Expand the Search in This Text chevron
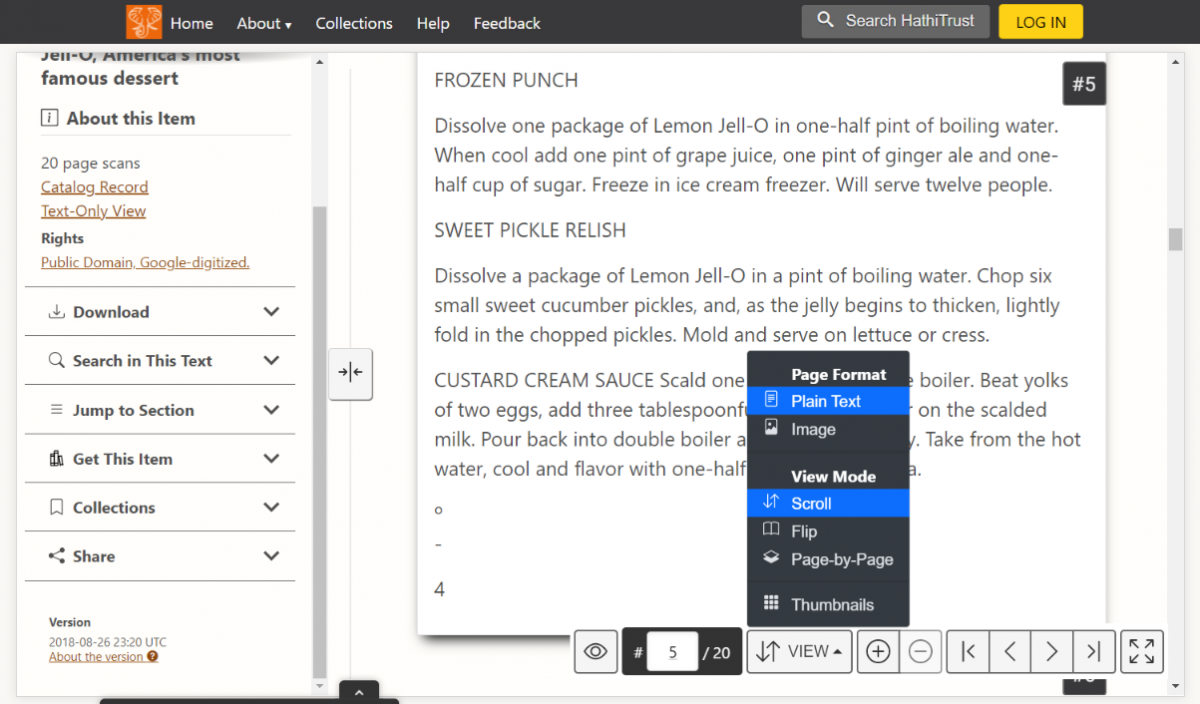1200x704 pixels. click(x=271, y=361)
